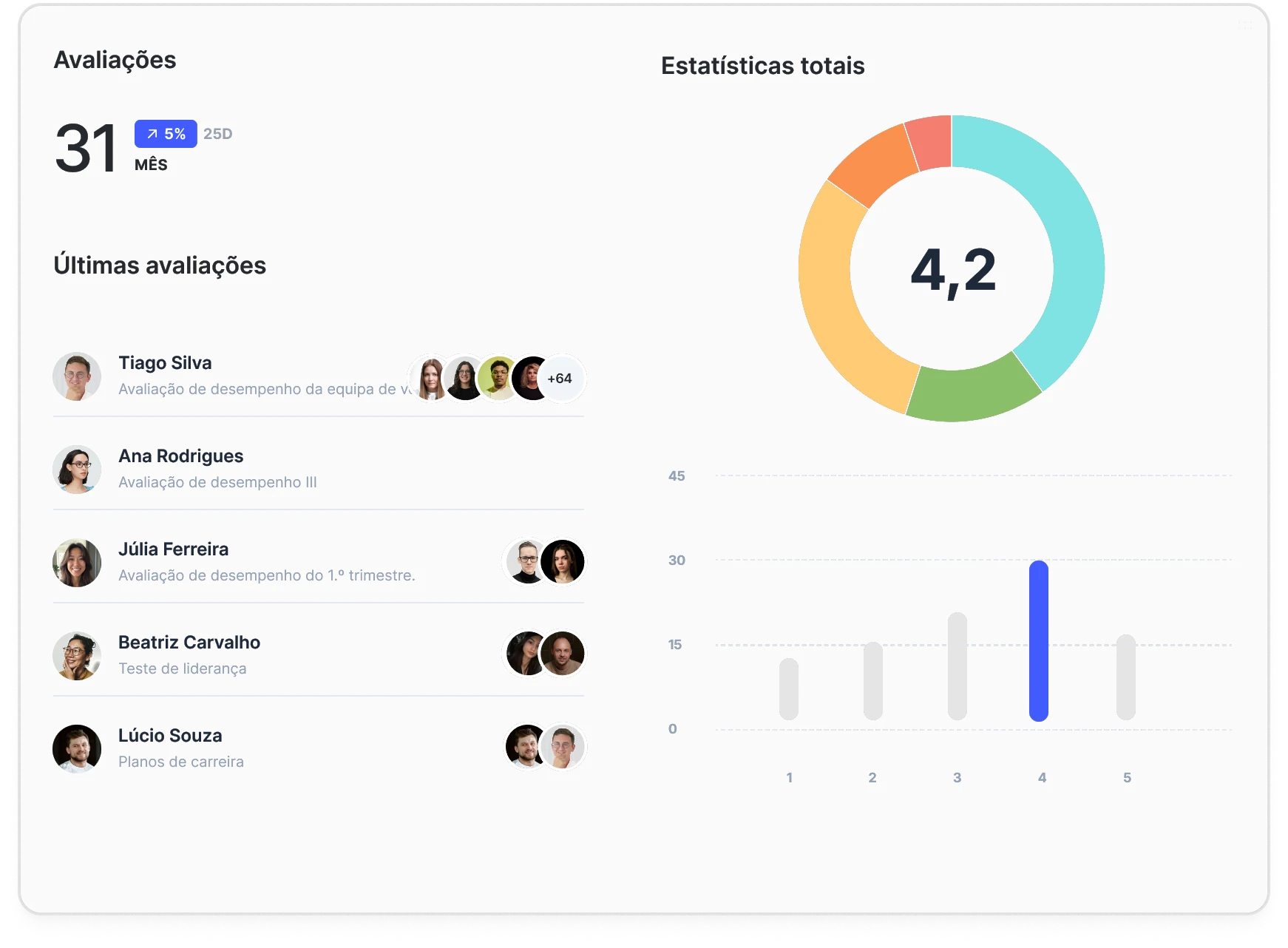Screen dimensions: 1288x948
Task: Select the 15 y-axis label
Action: 675,645
